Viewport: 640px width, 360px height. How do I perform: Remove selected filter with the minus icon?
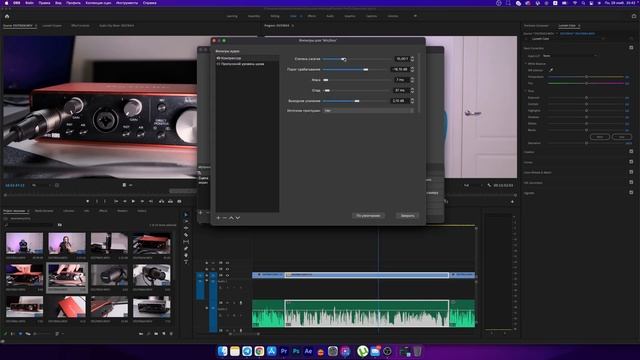pos(224,218)
